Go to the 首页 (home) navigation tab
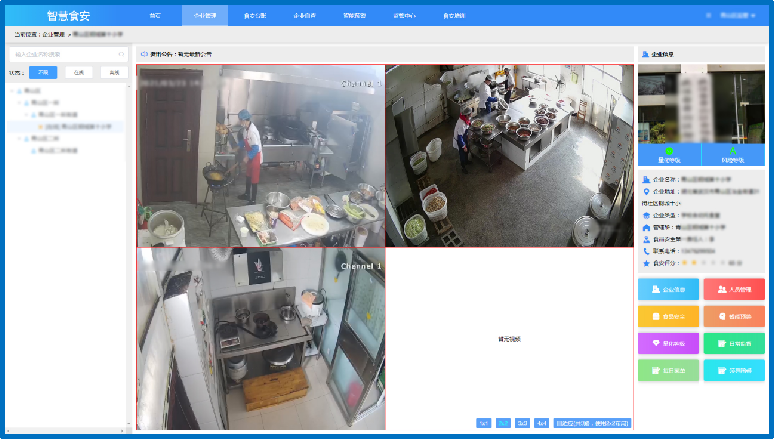The image size is (774, 439). click(x=155, y=16)
